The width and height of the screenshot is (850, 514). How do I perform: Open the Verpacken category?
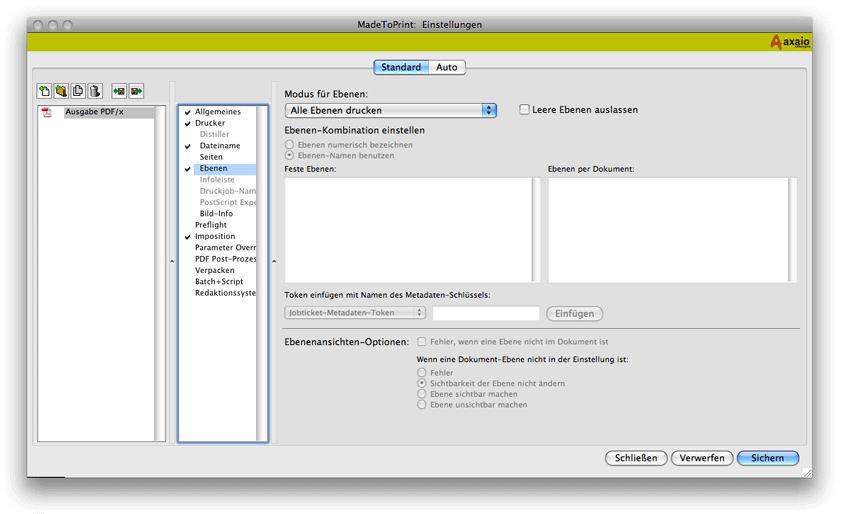pyautogui.click(x=215, y=271)
